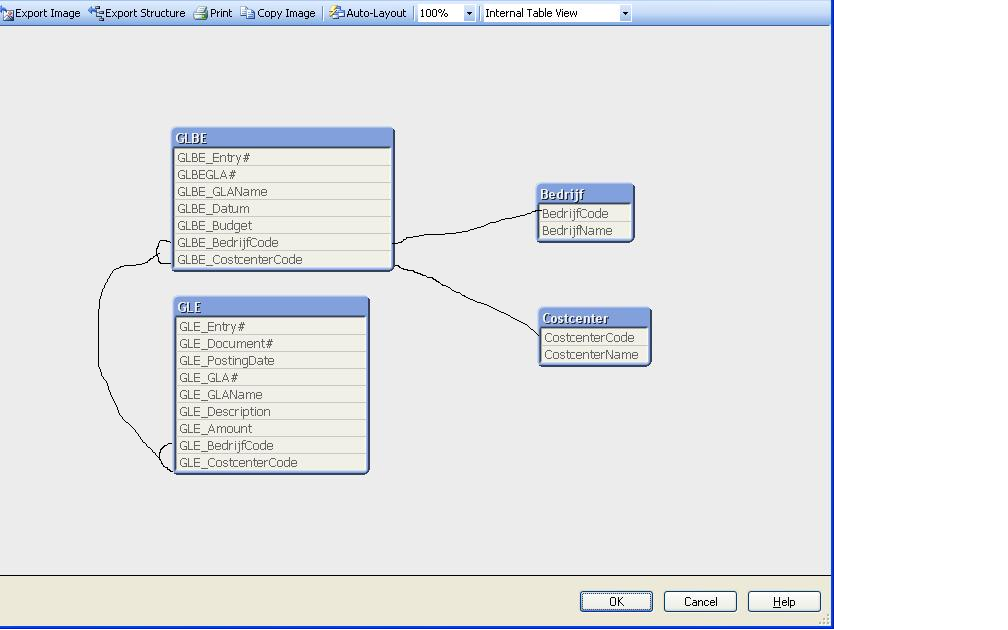Click the GLBE_Datum field
The image size is (1008, 630).
coord(283,208)
